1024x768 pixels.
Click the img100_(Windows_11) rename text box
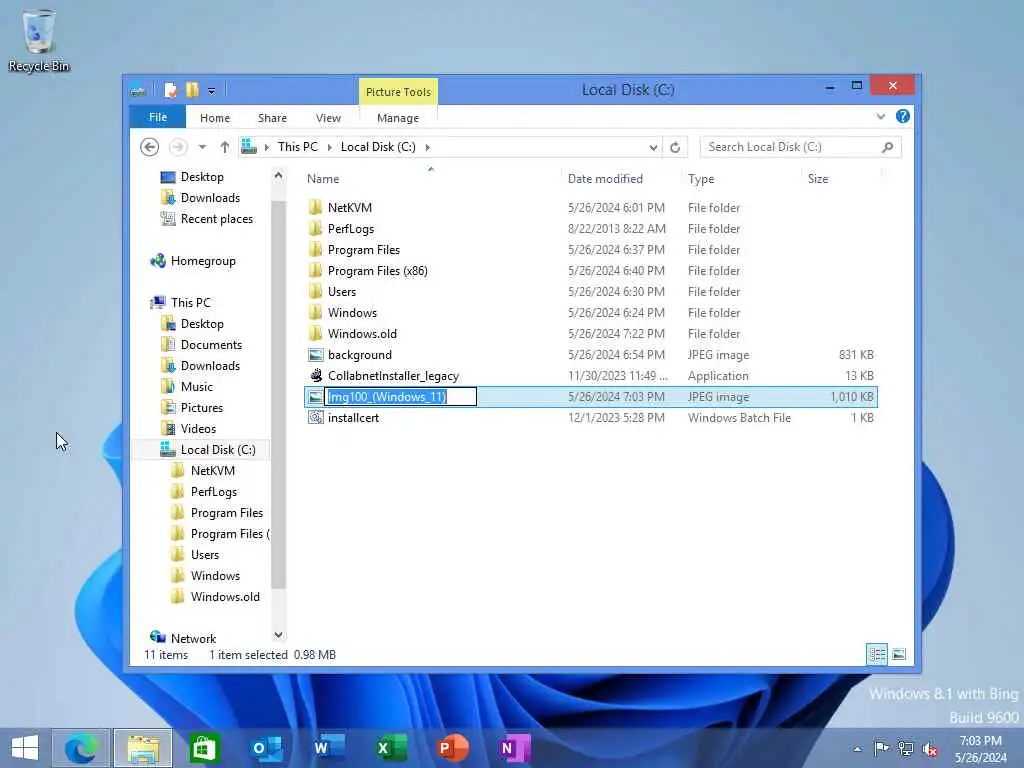click(x=400, y=396)
